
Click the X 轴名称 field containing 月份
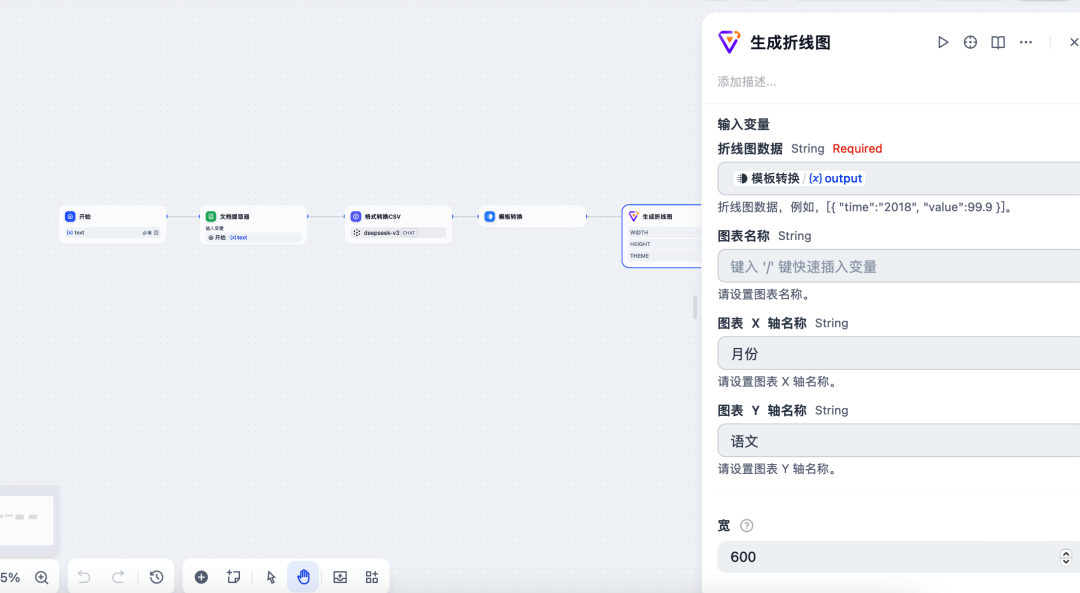pos(899,354)
